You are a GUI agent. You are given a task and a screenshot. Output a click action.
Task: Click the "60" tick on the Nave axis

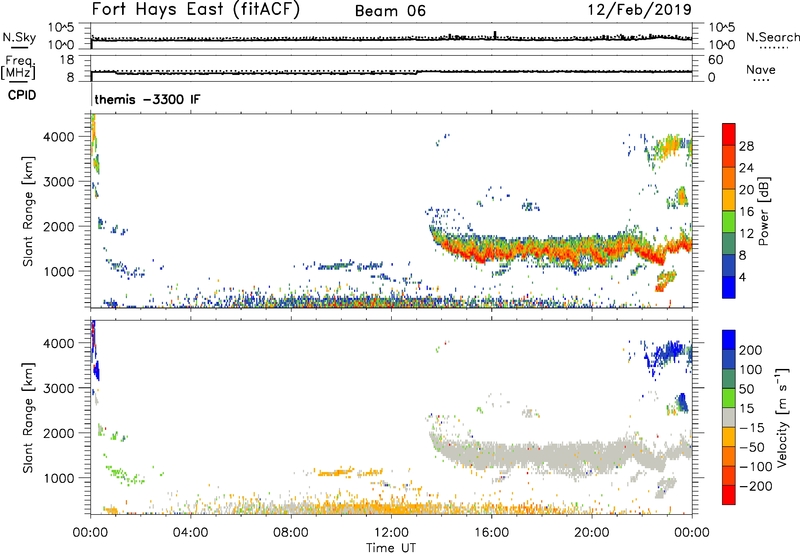coord(715,60)
